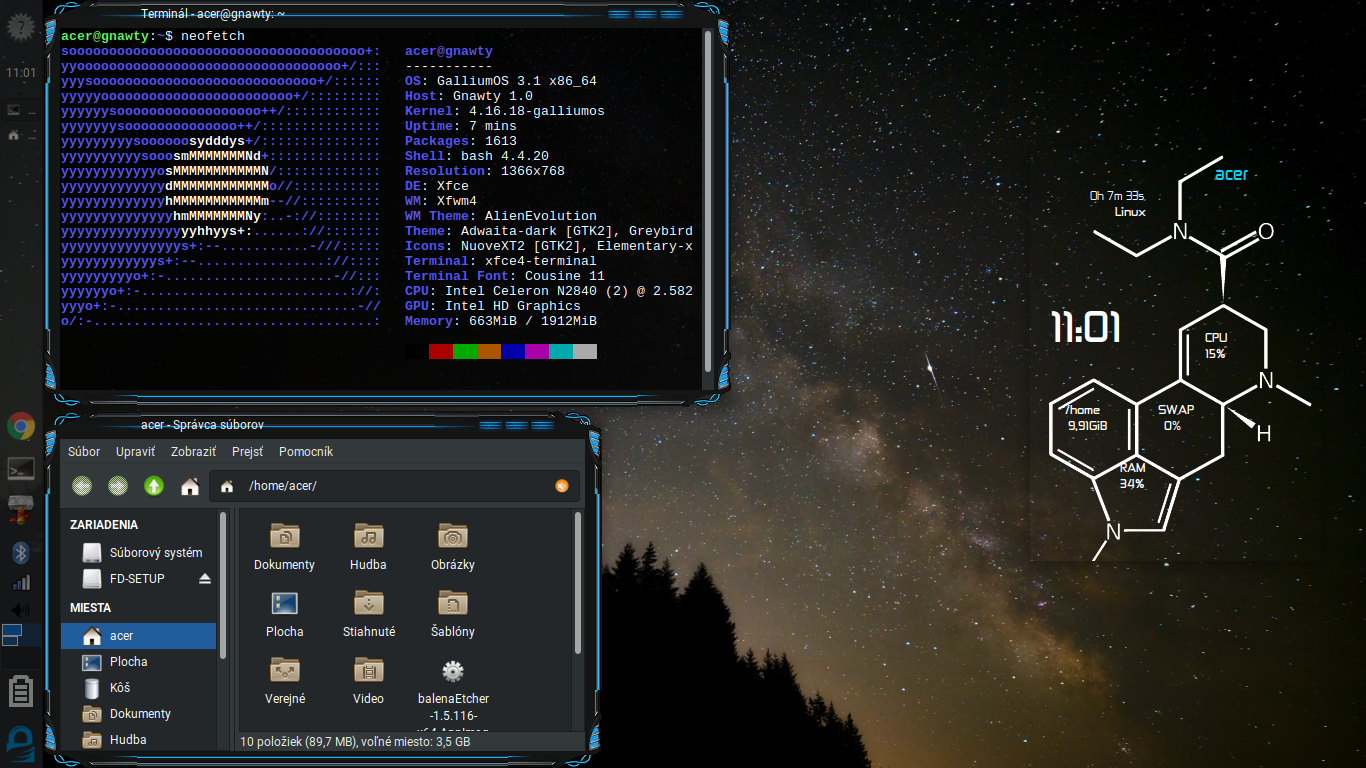The width and height of the screenshot is (1366, 768).
Task: Open the Pomocník menu
Action: point(306,452)
